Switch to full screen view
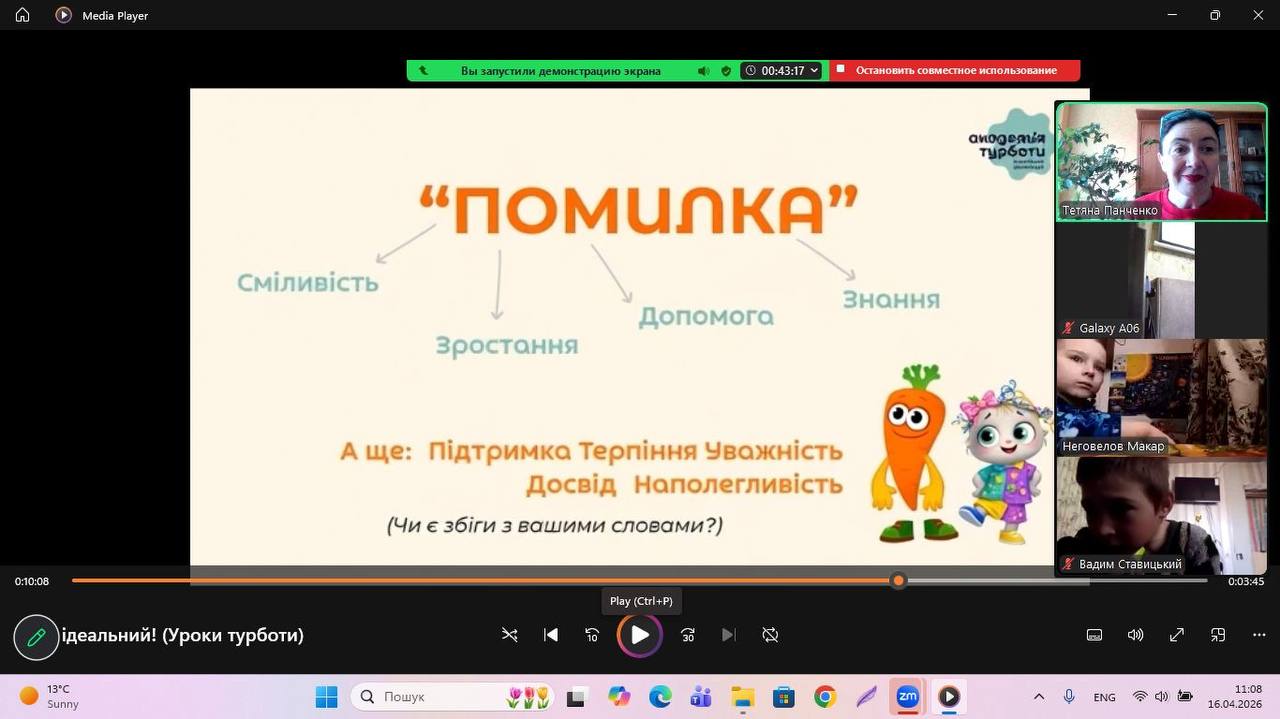1280x719 pixels. click(1177, 635)
